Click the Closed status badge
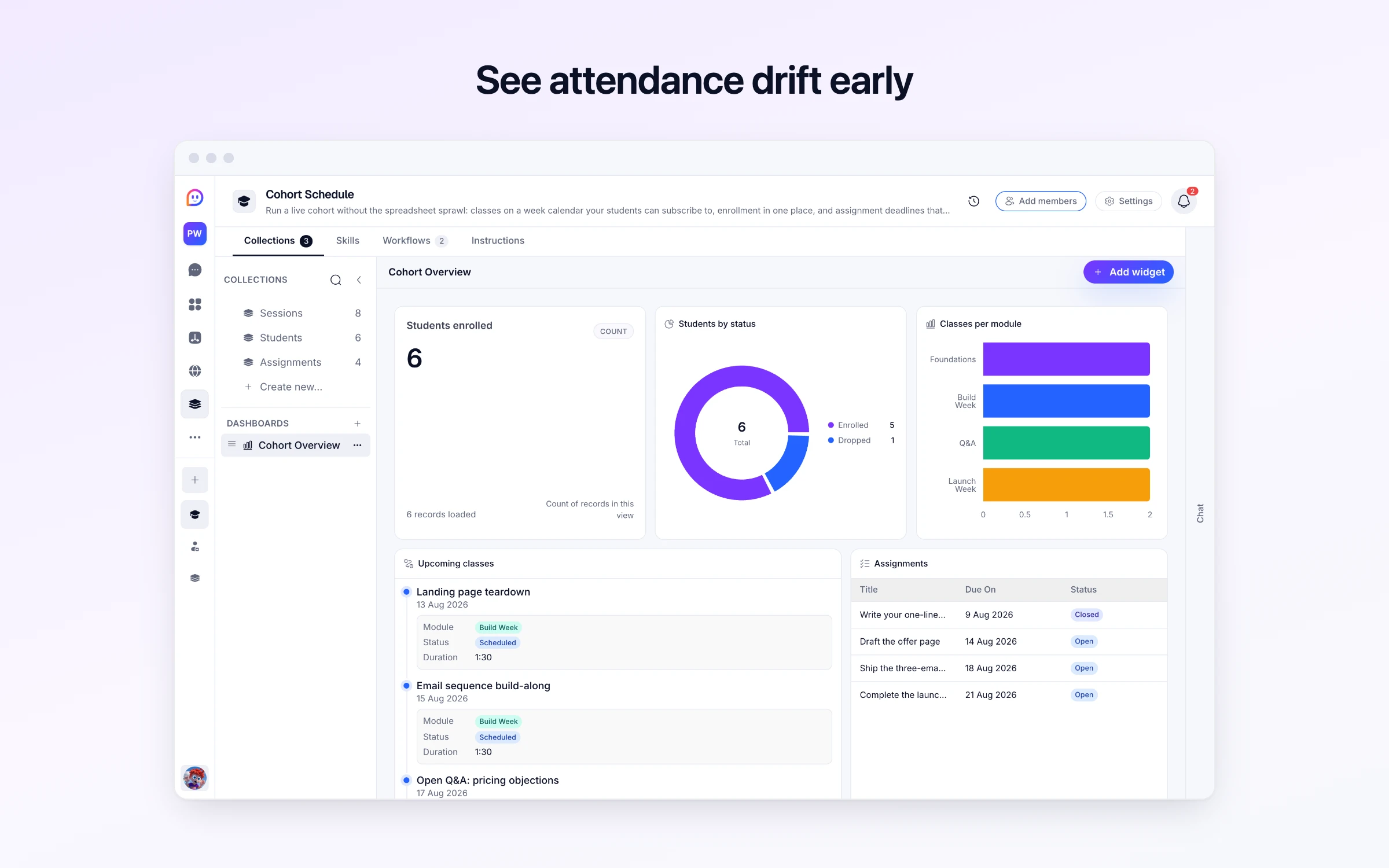The width and height of the screenshot is (1389, 868). point(1086,615)
